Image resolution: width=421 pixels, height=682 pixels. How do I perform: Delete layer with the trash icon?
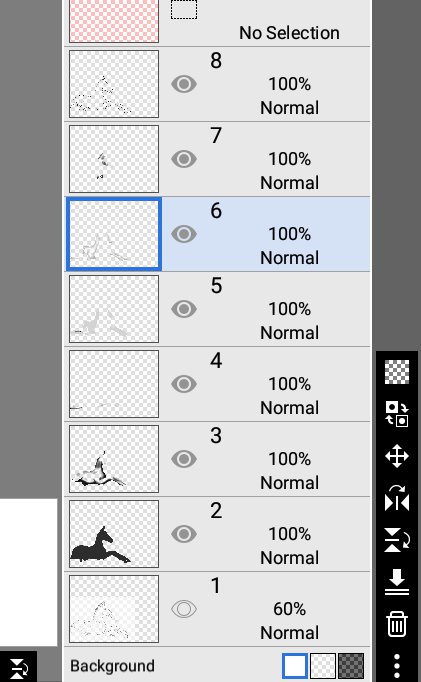coord(397,624)
